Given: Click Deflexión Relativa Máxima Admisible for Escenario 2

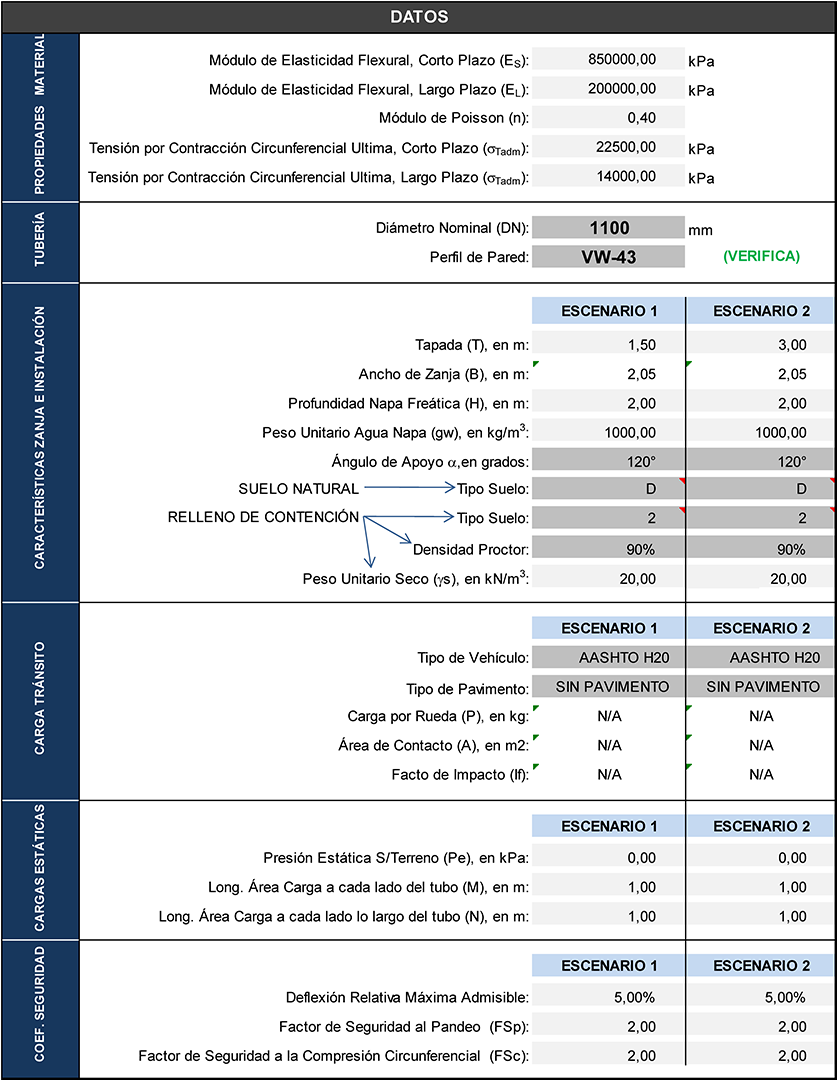Looking at the screenshot, I should click(x=762, y=997).
